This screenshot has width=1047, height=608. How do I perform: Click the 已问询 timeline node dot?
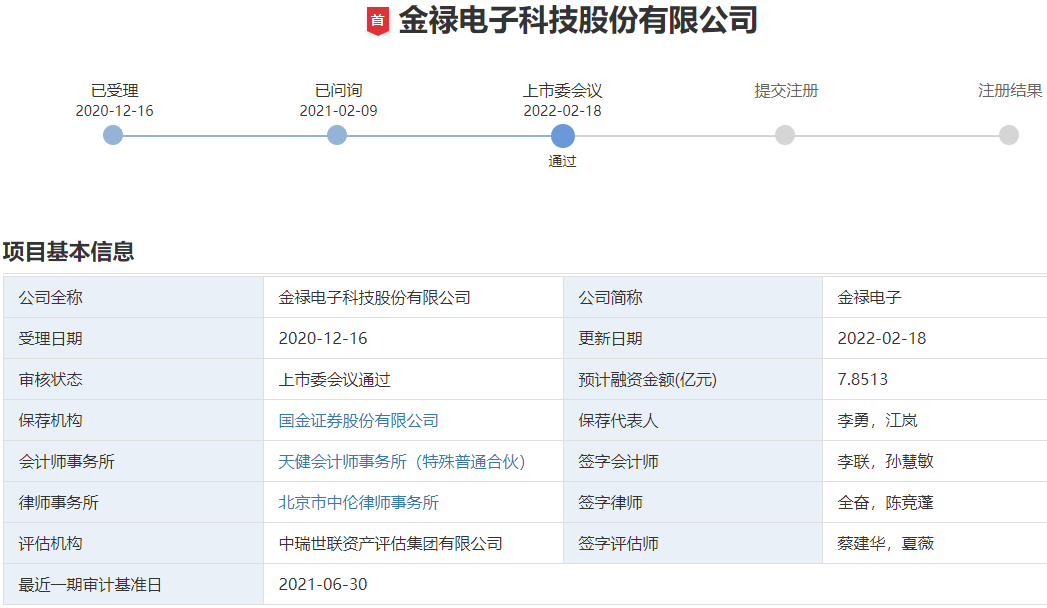(337, 135)
